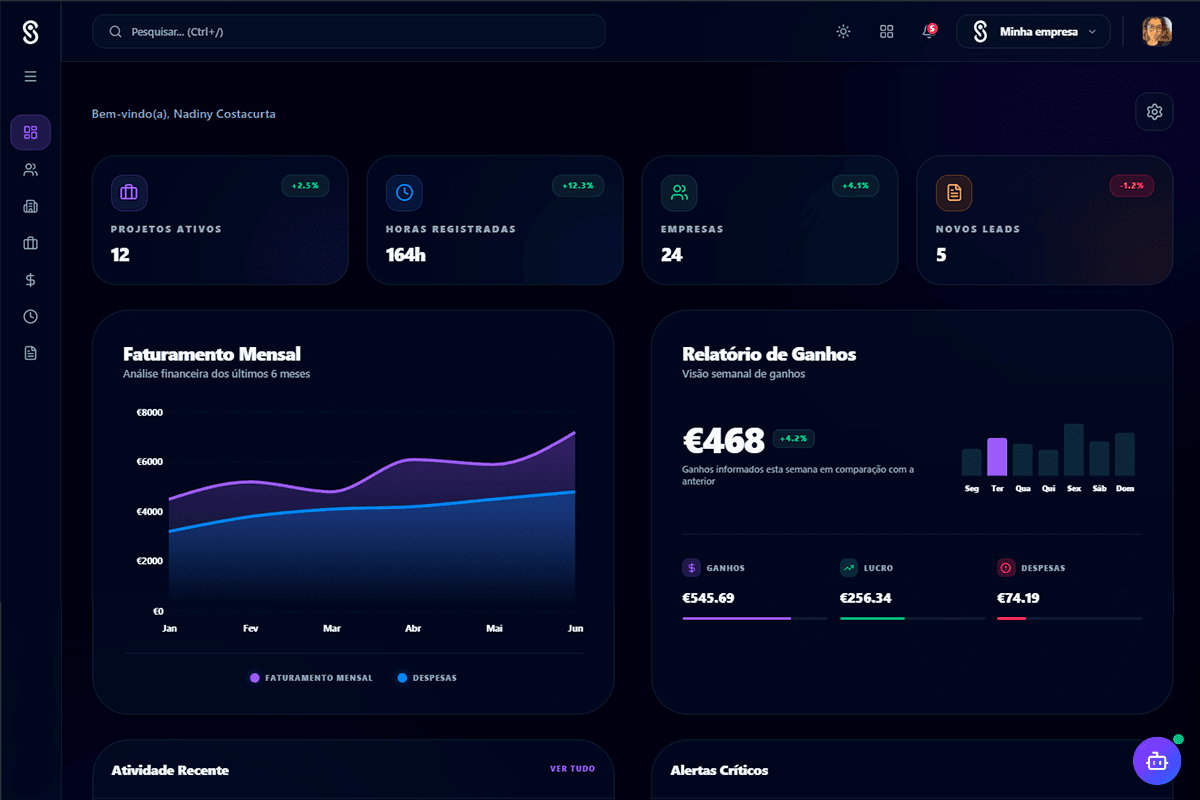Select the Dom bar in weekly chart

(1124, 454)
